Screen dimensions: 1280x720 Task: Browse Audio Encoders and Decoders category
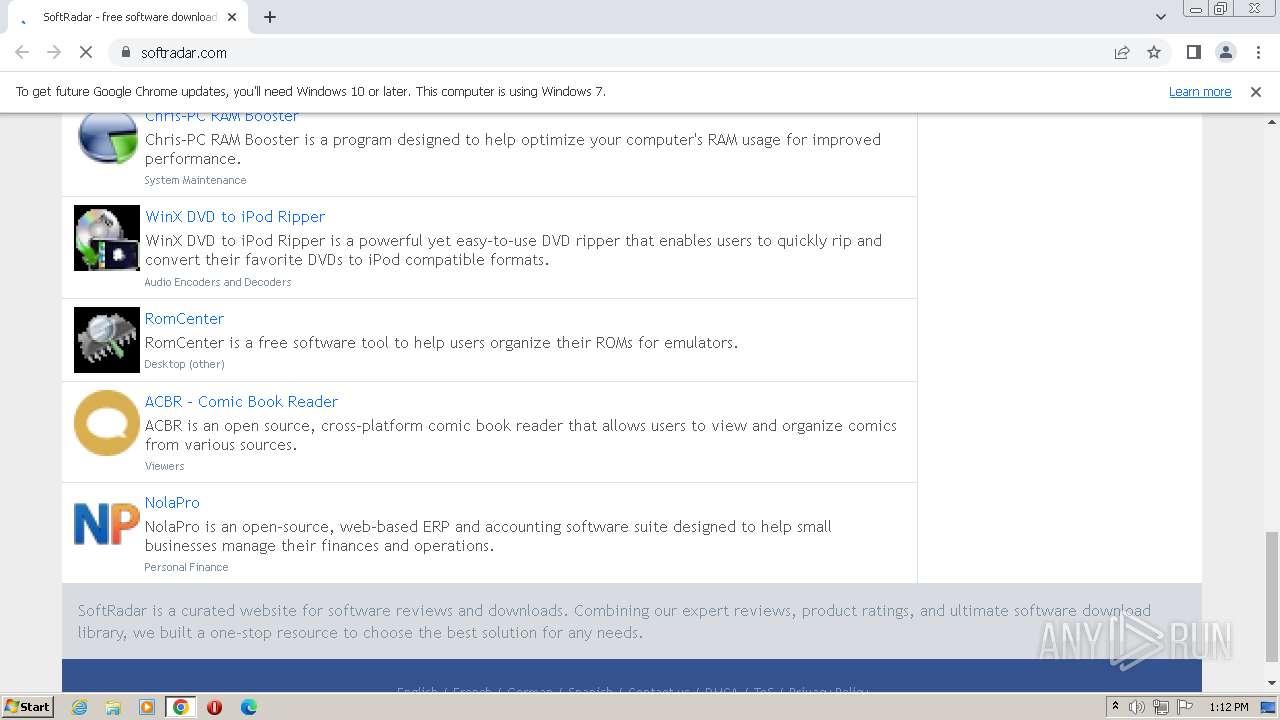218,282
